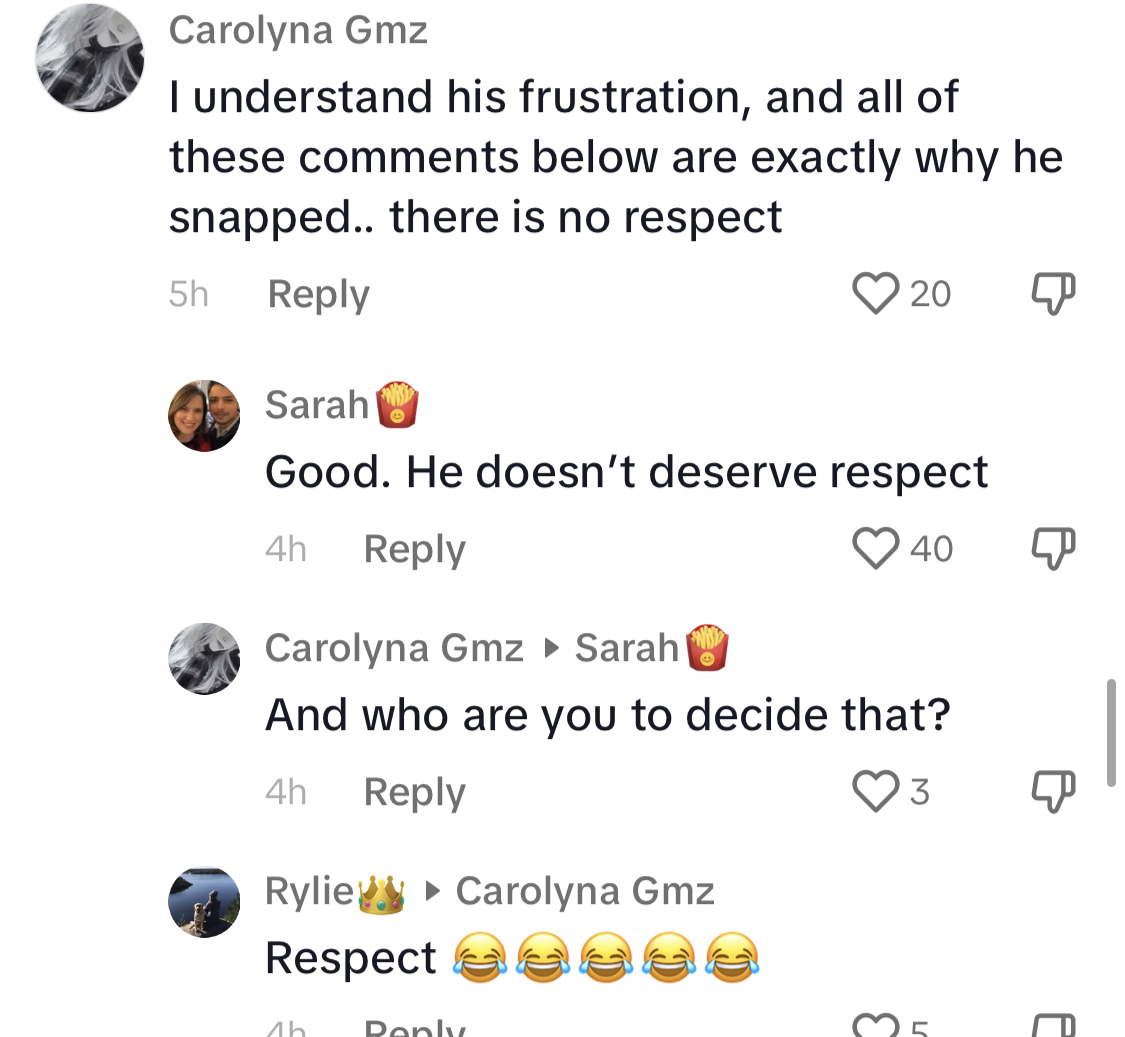Reply to "And who are you to decide that?"
This screenshot has width=1125, height=1037.
click(x=415, y=792)
